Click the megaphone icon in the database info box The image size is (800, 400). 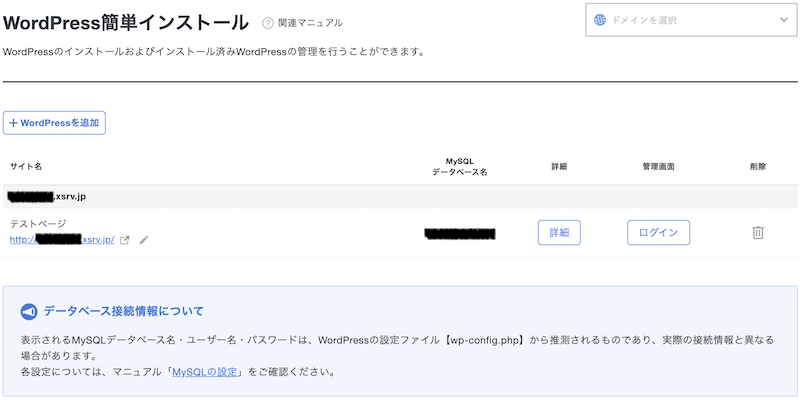29,312
